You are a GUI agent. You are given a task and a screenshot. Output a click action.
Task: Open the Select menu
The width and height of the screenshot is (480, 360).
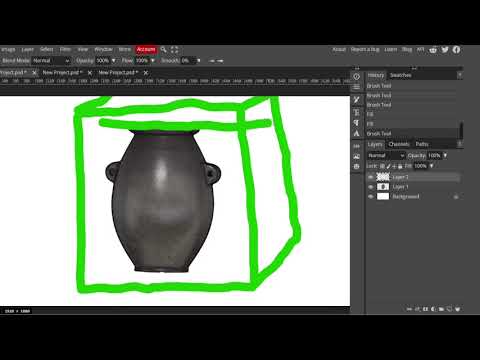click(46, 50)
